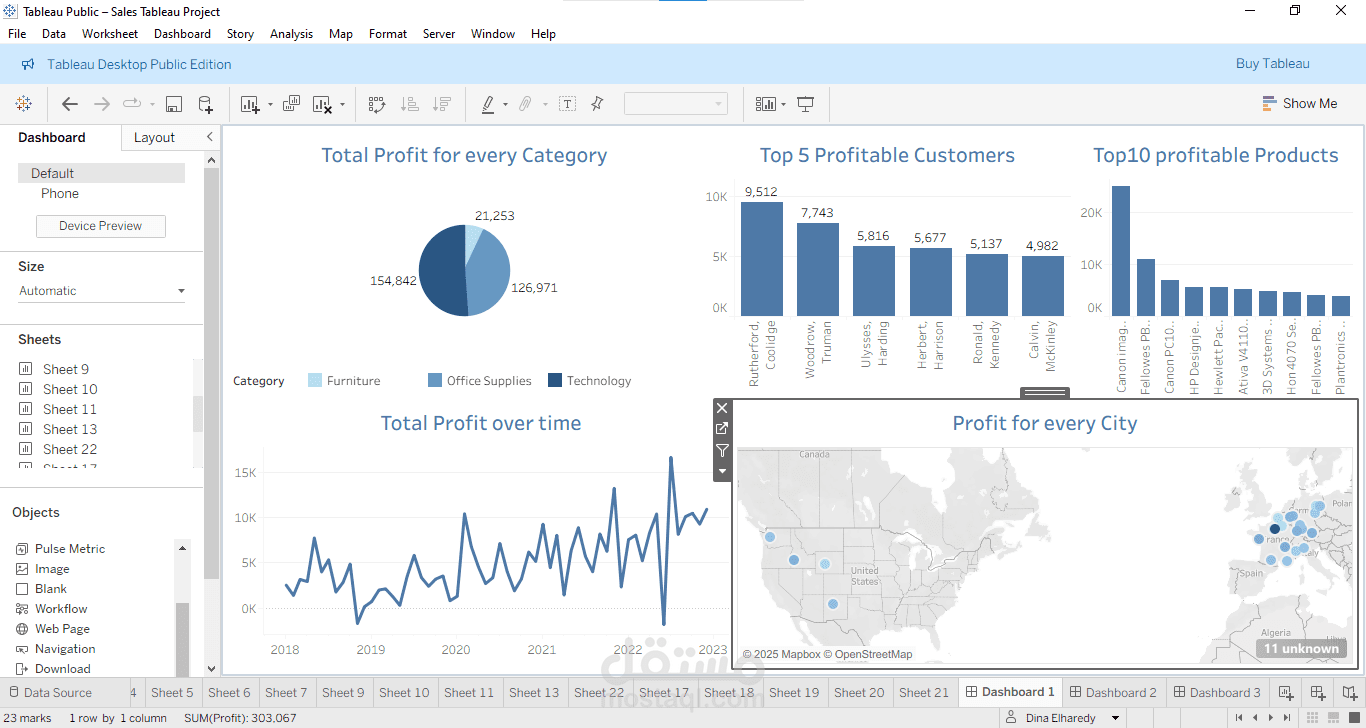Duplicate the current sheet
This screenshot has width=1366, height=728.
(292, 104)
